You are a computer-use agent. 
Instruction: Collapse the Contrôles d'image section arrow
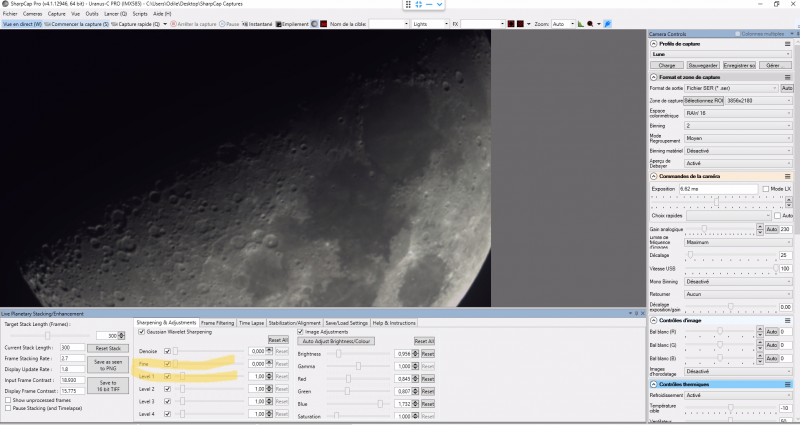[653, 319]
